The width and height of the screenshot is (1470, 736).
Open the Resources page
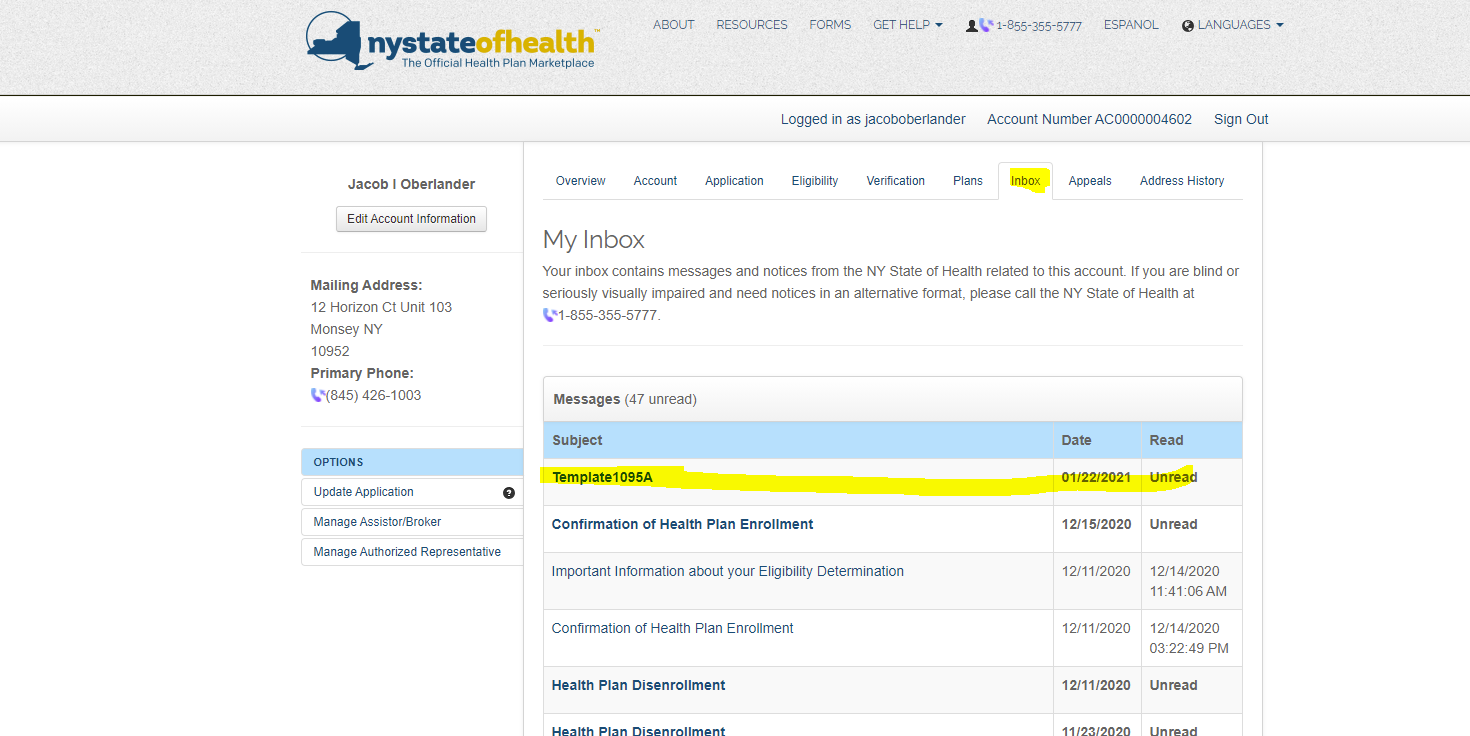pos(752,25)
